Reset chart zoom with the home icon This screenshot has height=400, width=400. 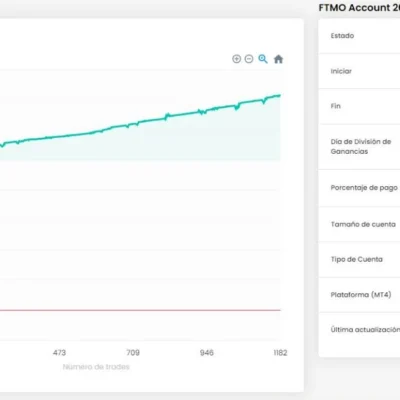click(x=278, y=59)
